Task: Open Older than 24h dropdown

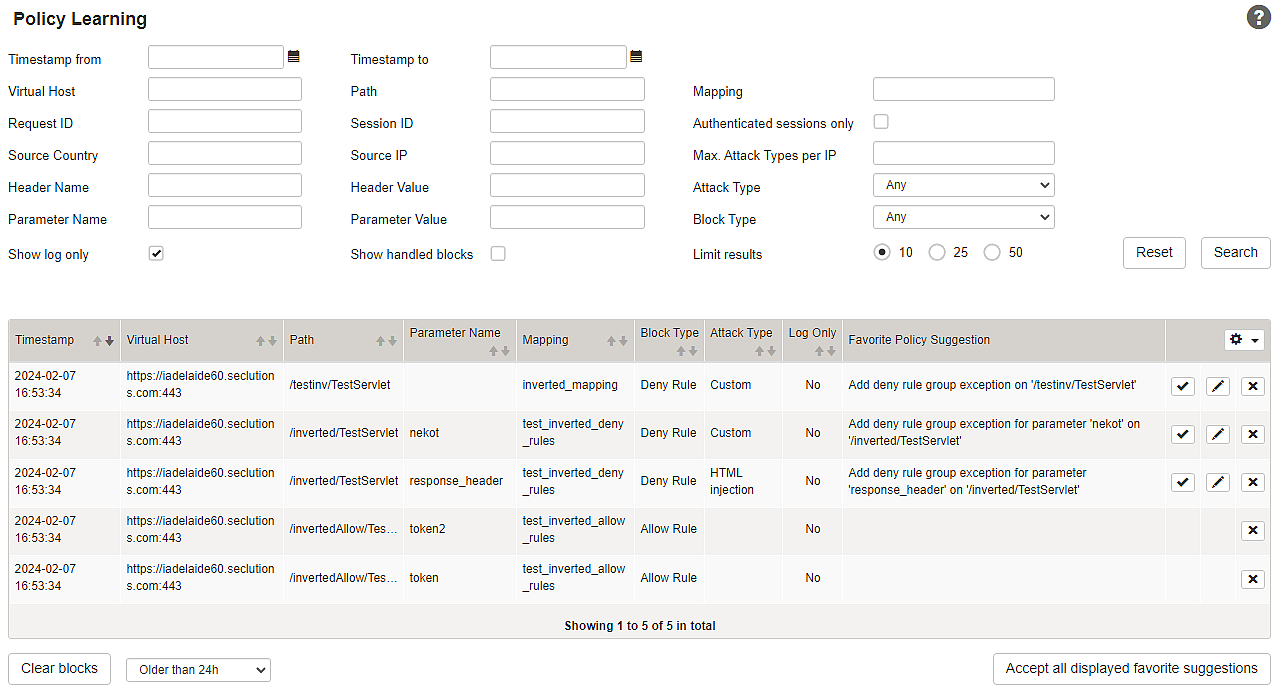Action: click(198, 669)
